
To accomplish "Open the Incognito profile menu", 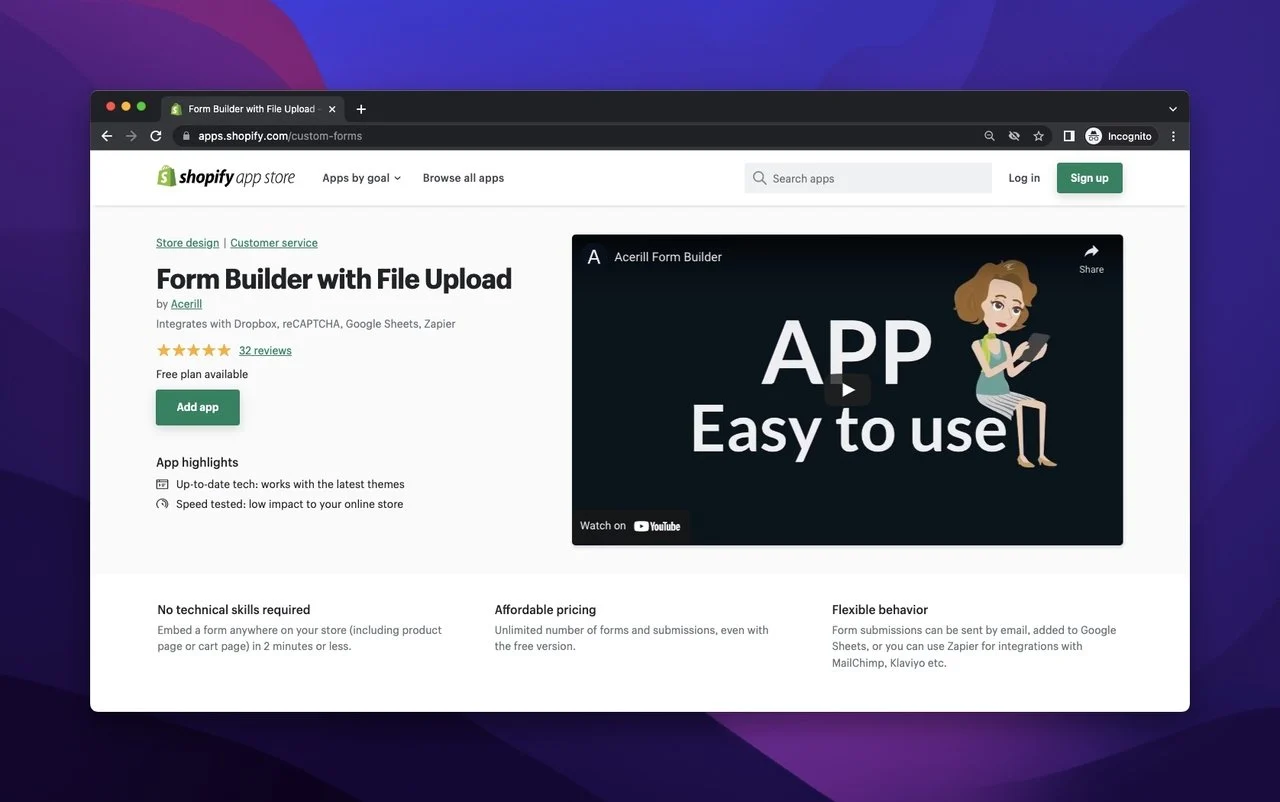I will [1119, 136].
